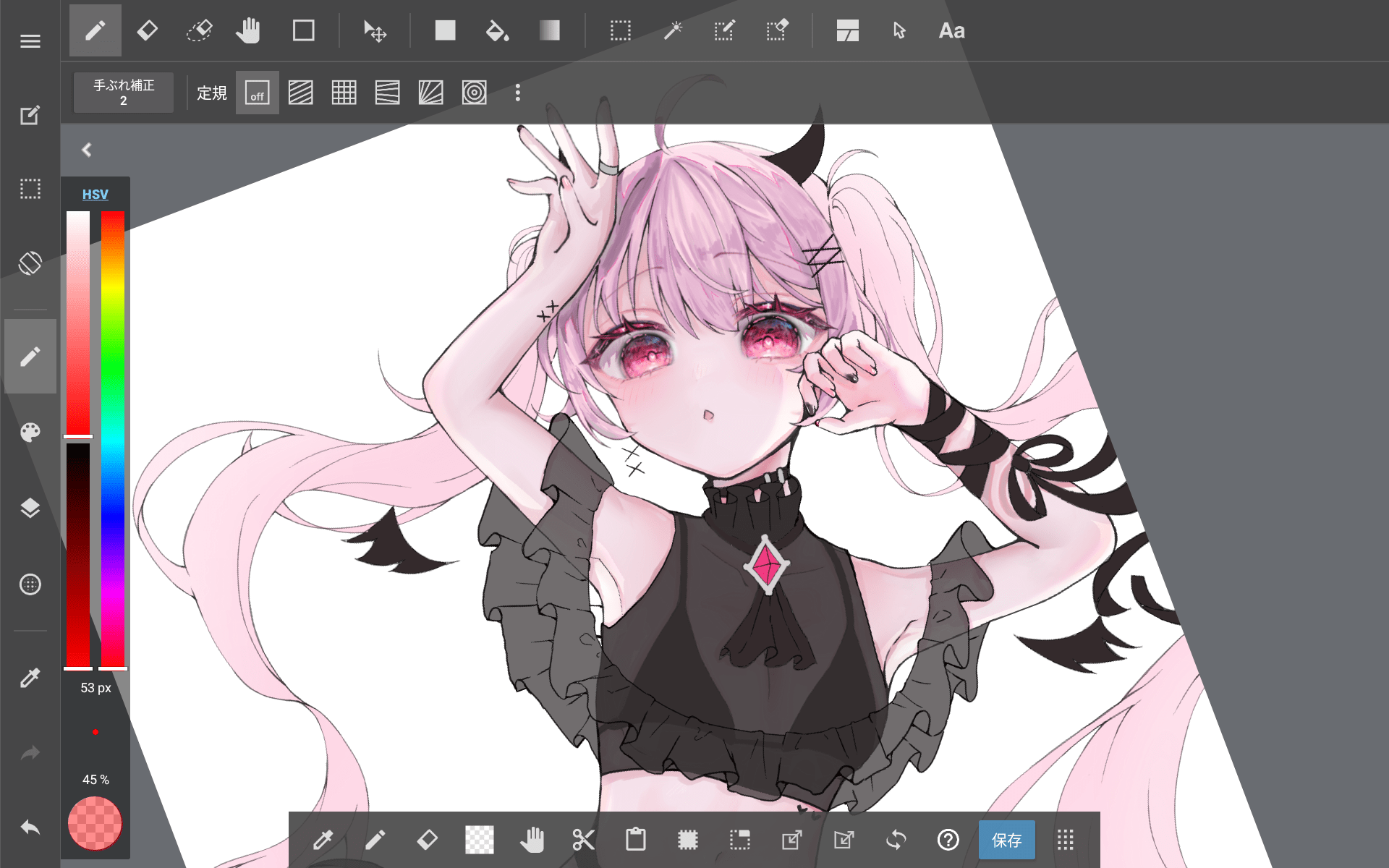Collapse the panel with back chevron
Image resolution: width=1389 pixels, height=868 pixels.
tap(87, 150)
